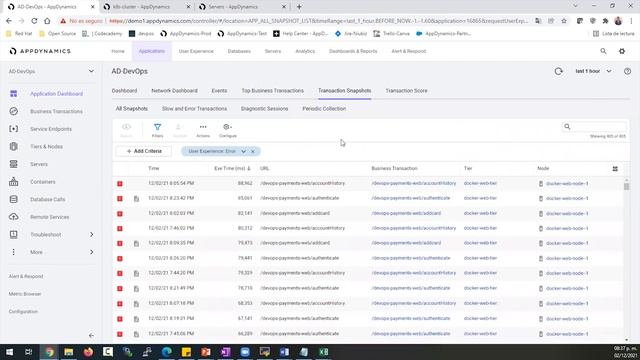Image resolution: width=640 pixels, height=360 pixels.
Task: Open the docker-web-node-1 link in the 8:02:03 PM row
Action: click(567, 213)
